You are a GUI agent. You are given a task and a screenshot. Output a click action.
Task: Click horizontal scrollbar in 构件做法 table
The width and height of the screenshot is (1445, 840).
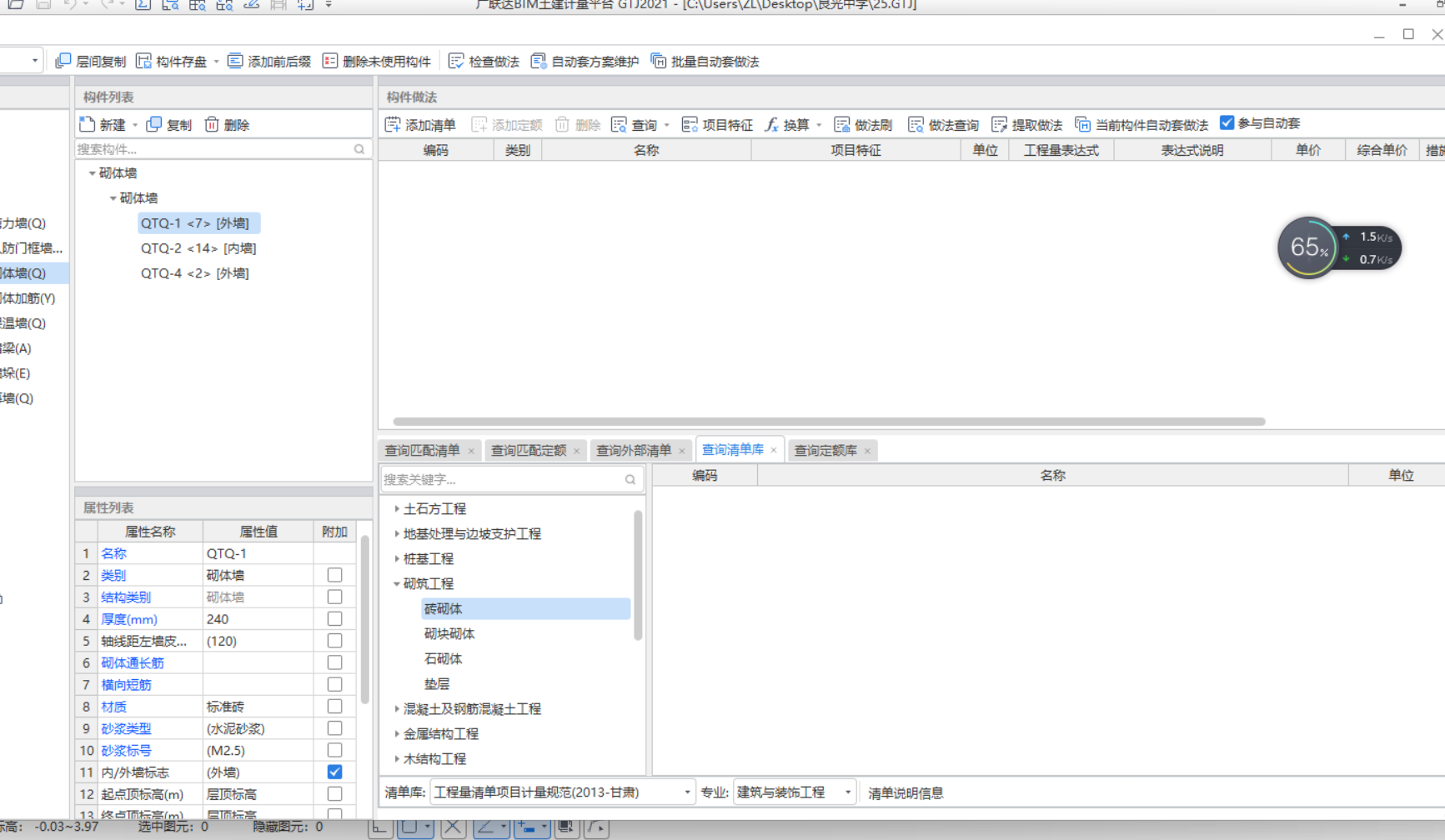click(829, 422)
